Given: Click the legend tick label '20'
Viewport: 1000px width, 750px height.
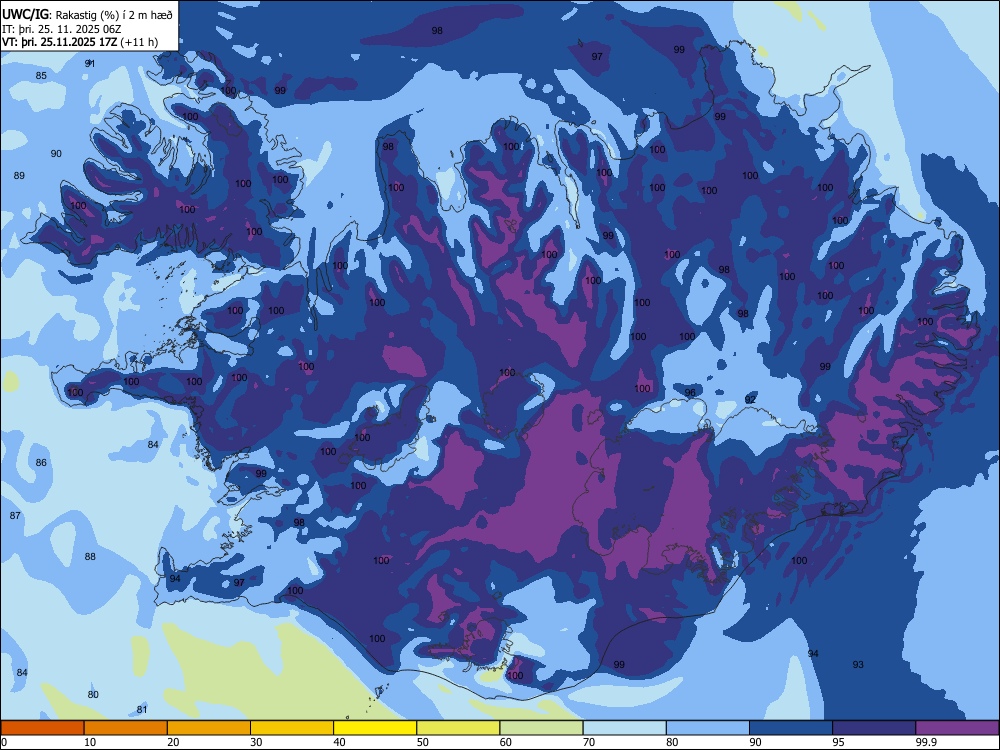Looking at the screenshot, I should coord(173,742).
